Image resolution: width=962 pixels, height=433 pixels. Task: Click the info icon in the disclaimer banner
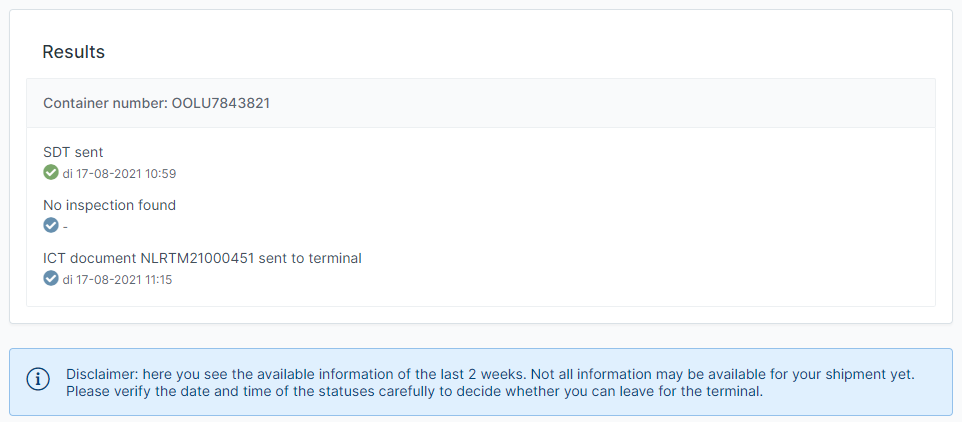(x=38, y=379)
